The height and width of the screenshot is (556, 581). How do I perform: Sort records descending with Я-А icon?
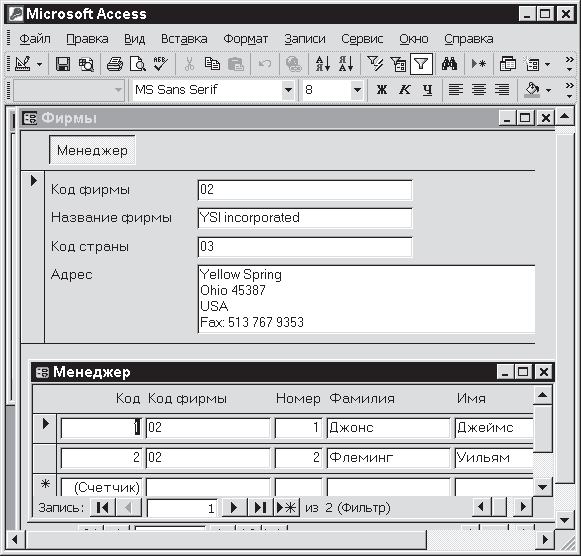click(x=346, y=64)
